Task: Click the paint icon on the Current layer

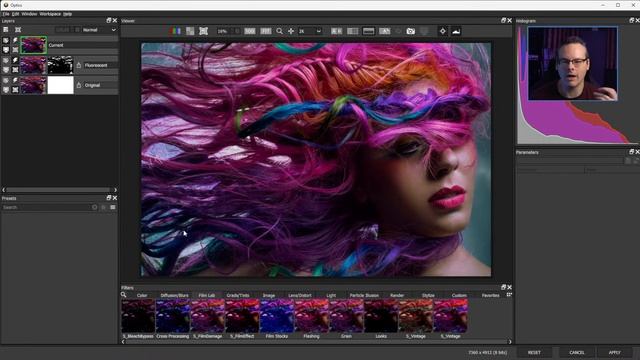Action: (x=15, y=40)
